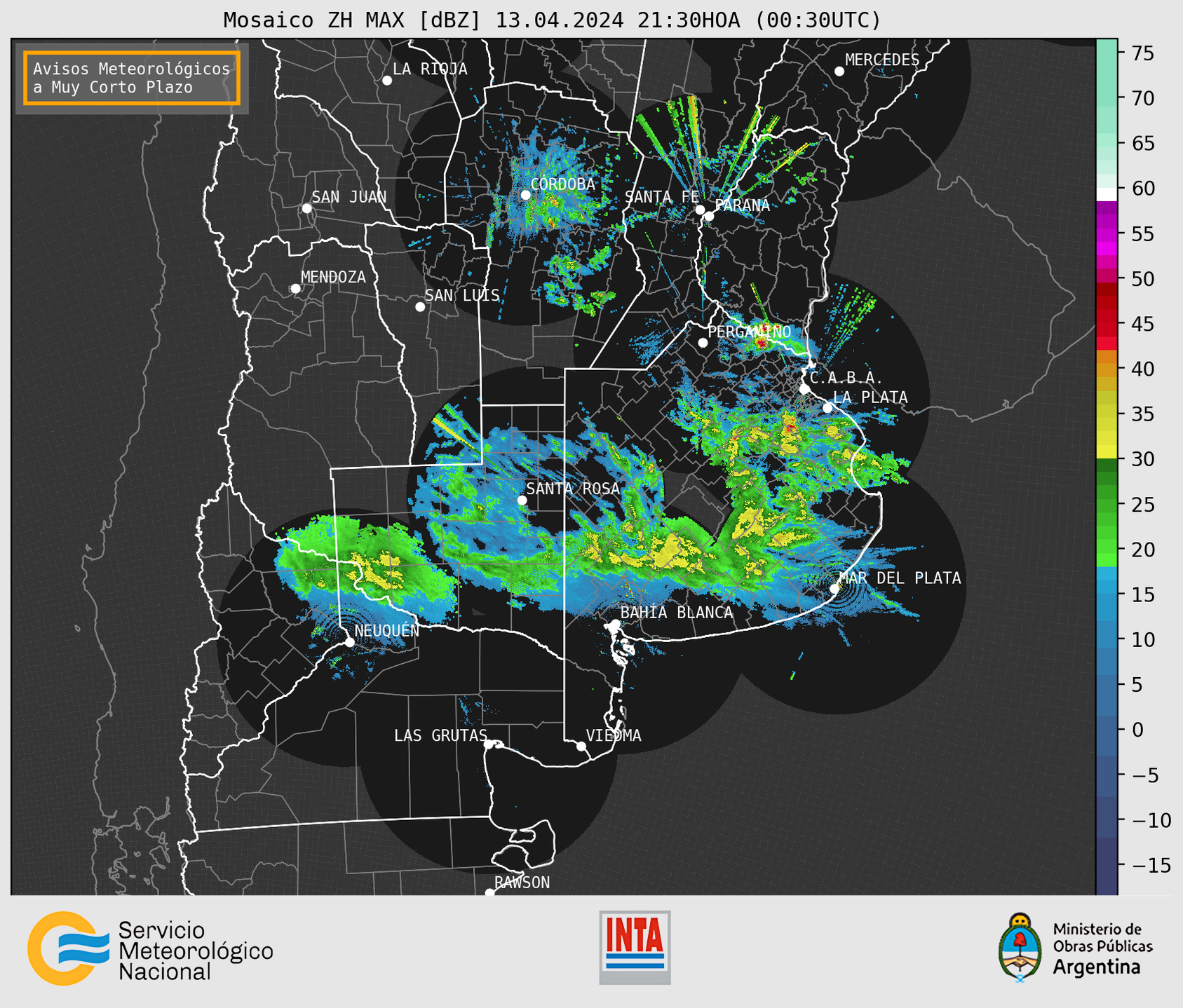
Task: Click the INTA logo
Action: (635, 947)
